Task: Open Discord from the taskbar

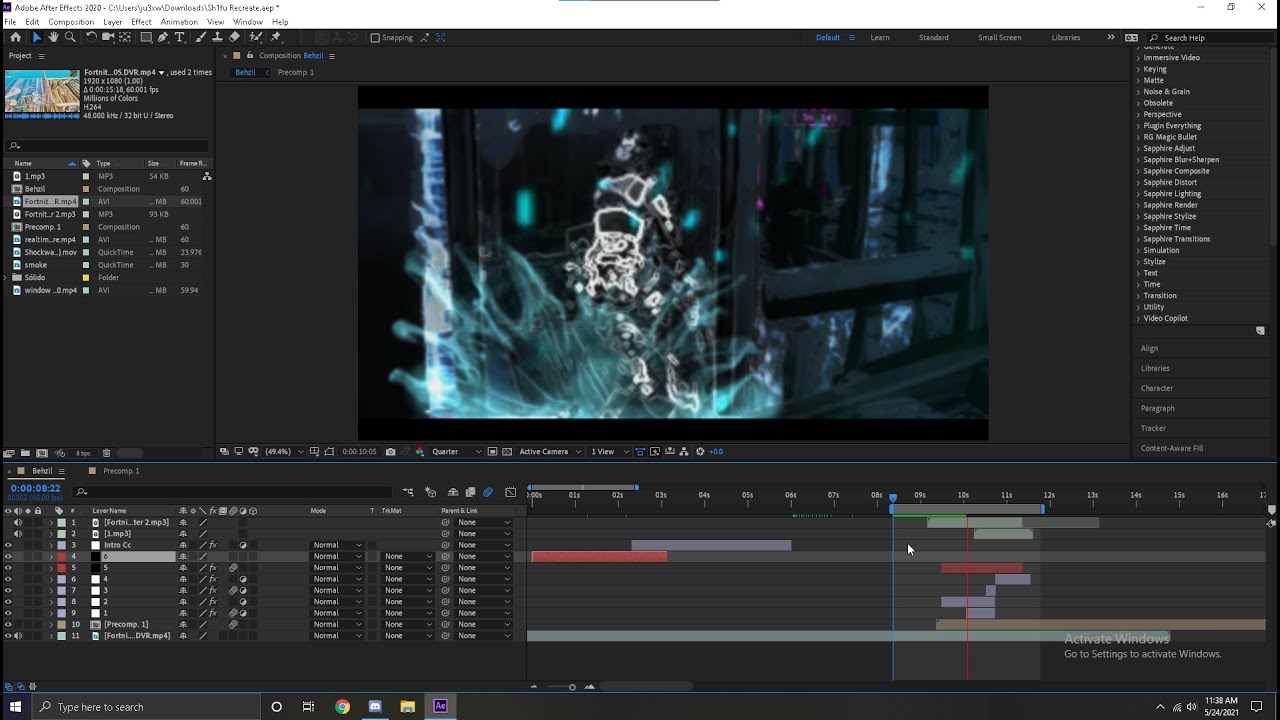Action: (375, 706)
